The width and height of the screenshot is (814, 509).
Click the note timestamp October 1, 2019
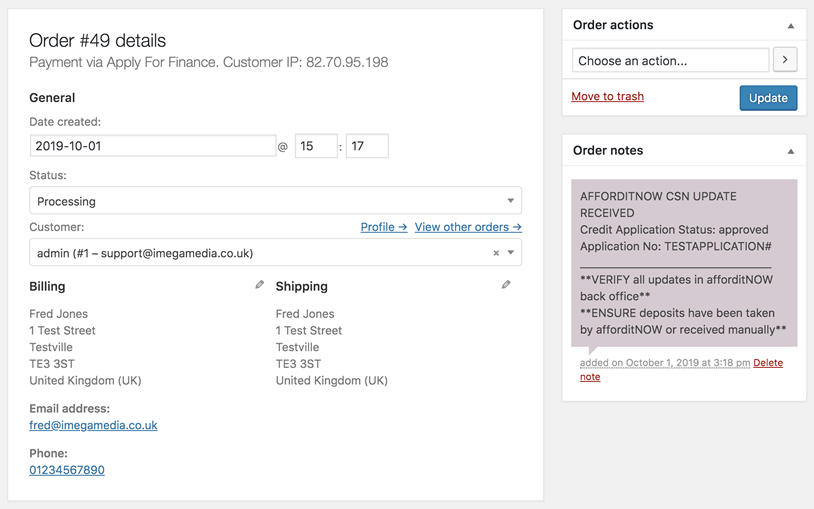pyautogui.click(x=665, y=363)
